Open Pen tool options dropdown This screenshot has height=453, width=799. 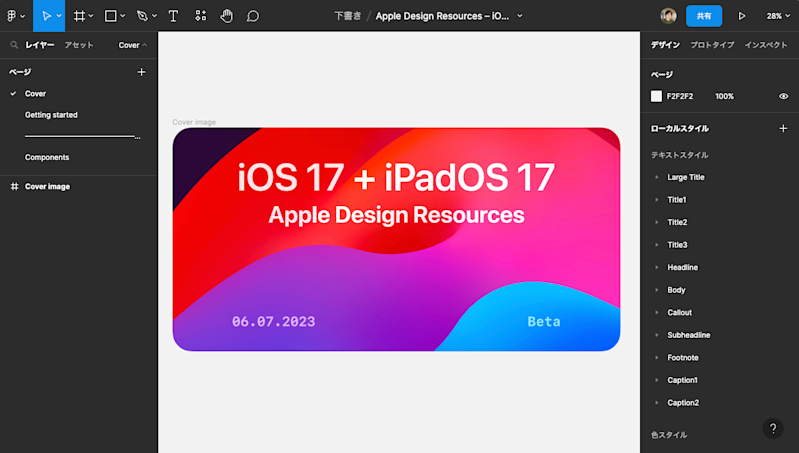point(154,16)
